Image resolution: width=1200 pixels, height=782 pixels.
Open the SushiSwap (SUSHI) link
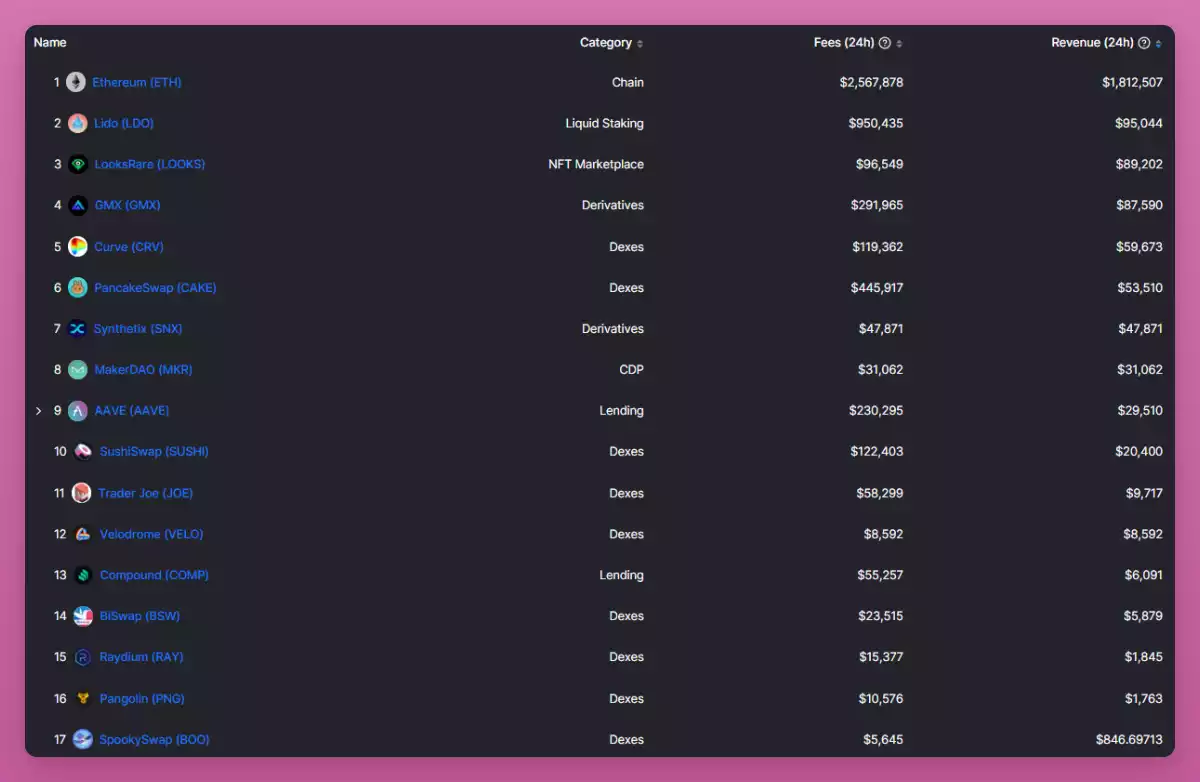154,452
